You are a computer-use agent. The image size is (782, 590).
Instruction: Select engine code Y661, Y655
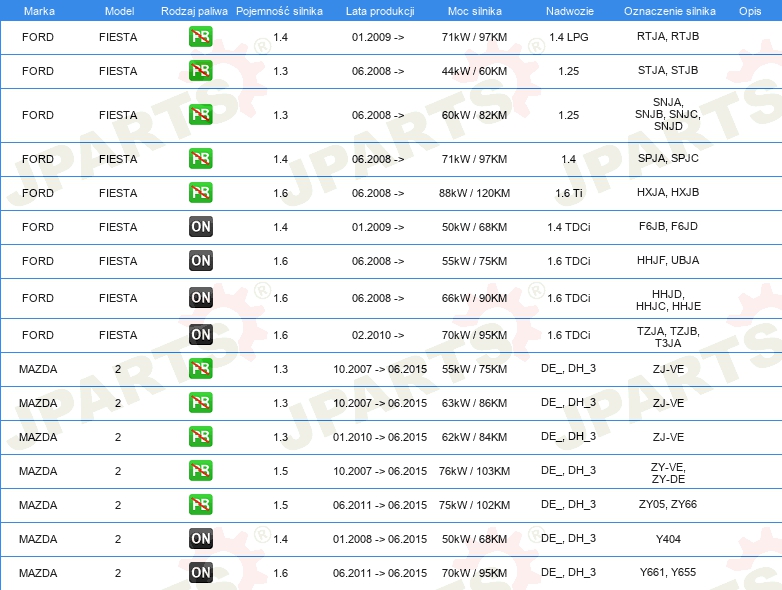pos(668,572)
